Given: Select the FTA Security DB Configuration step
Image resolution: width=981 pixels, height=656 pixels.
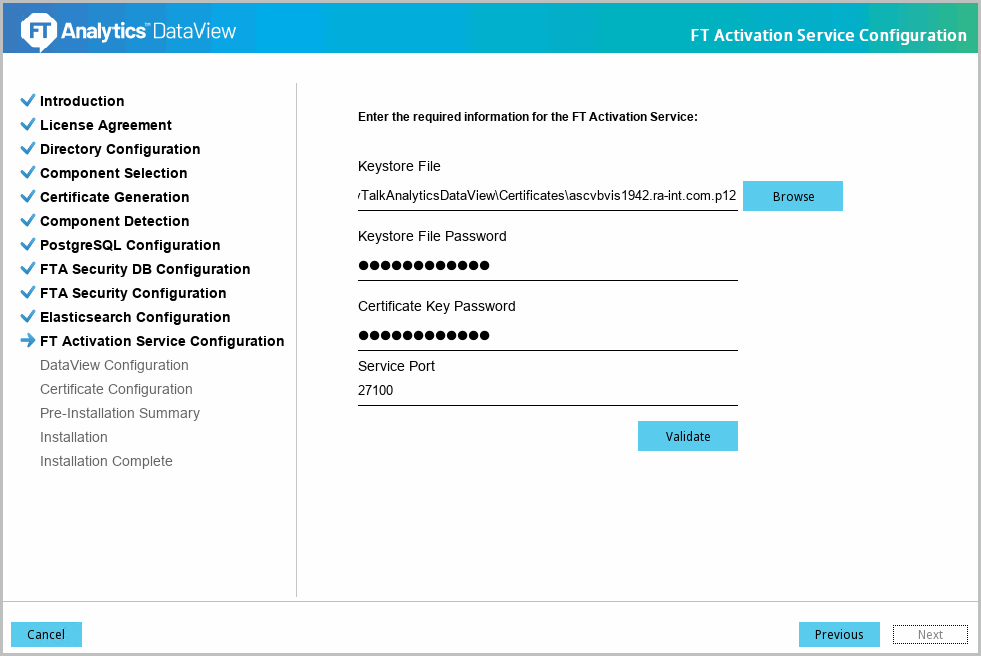Looking at the screenshot, I should click(145, 269).
